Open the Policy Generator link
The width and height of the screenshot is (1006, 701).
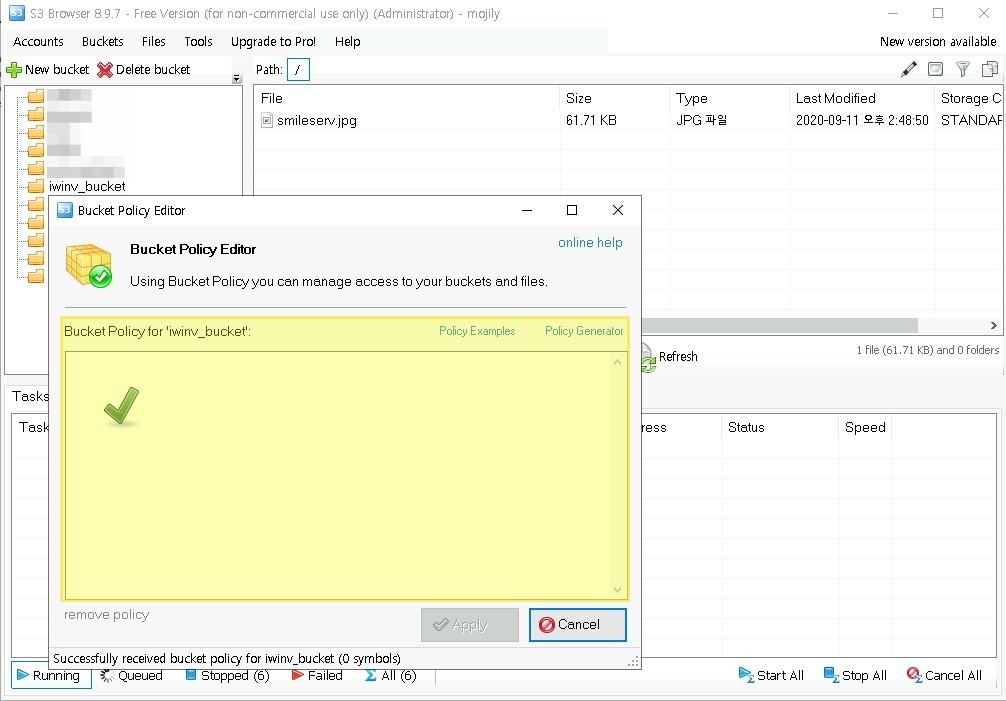pos(584,331)
